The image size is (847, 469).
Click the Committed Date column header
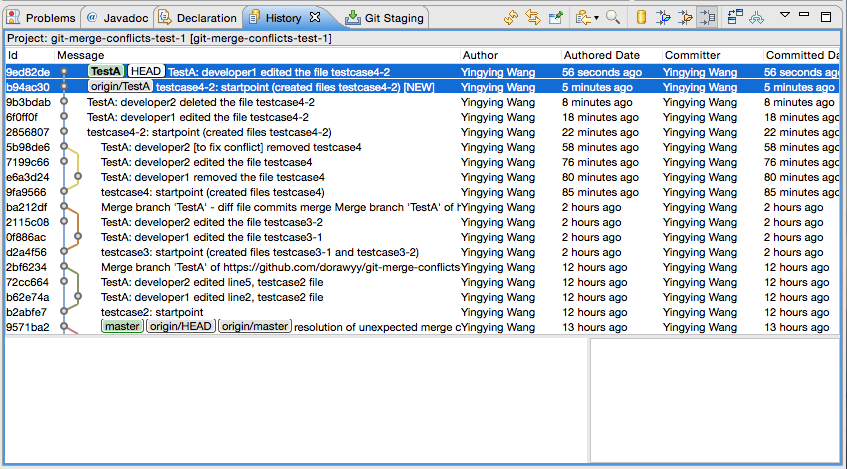pos(802,55)
